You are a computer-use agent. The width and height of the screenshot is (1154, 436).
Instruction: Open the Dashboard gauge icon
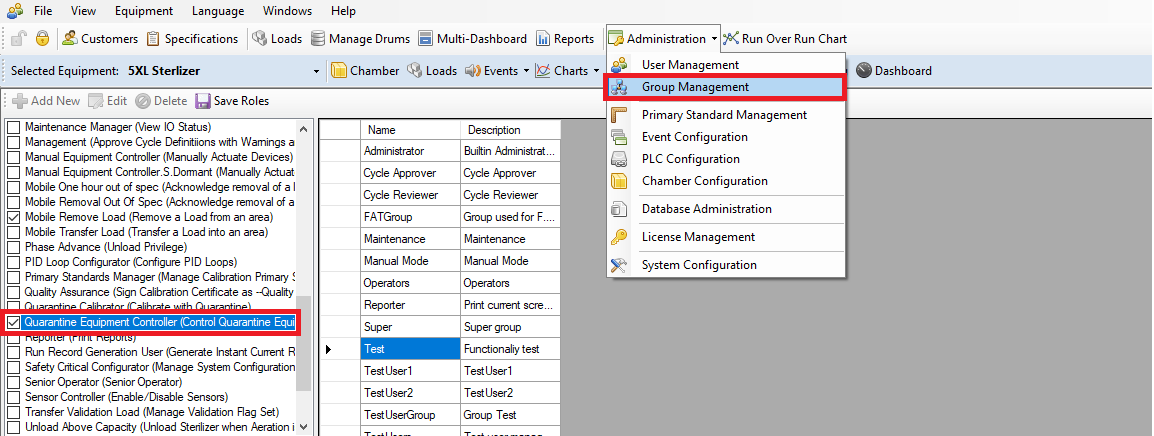(862, 71)
